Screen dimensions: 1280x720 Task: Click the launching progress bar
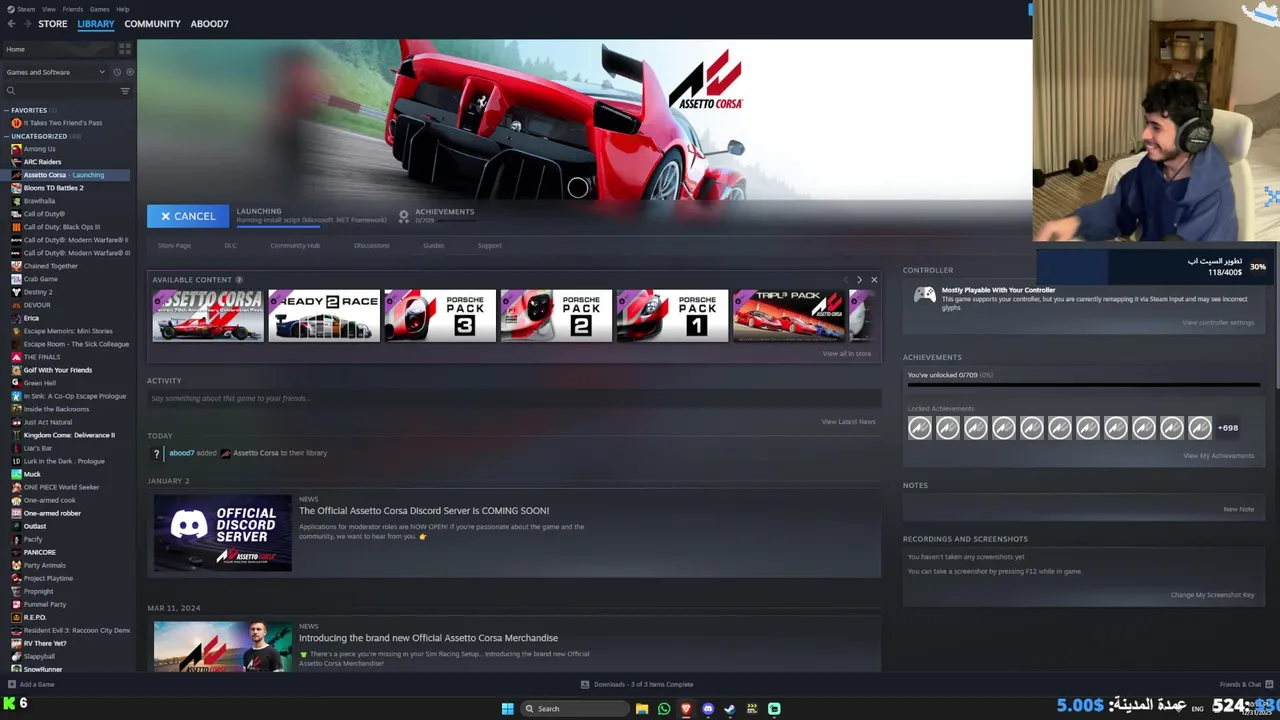(x=278, y=226)
